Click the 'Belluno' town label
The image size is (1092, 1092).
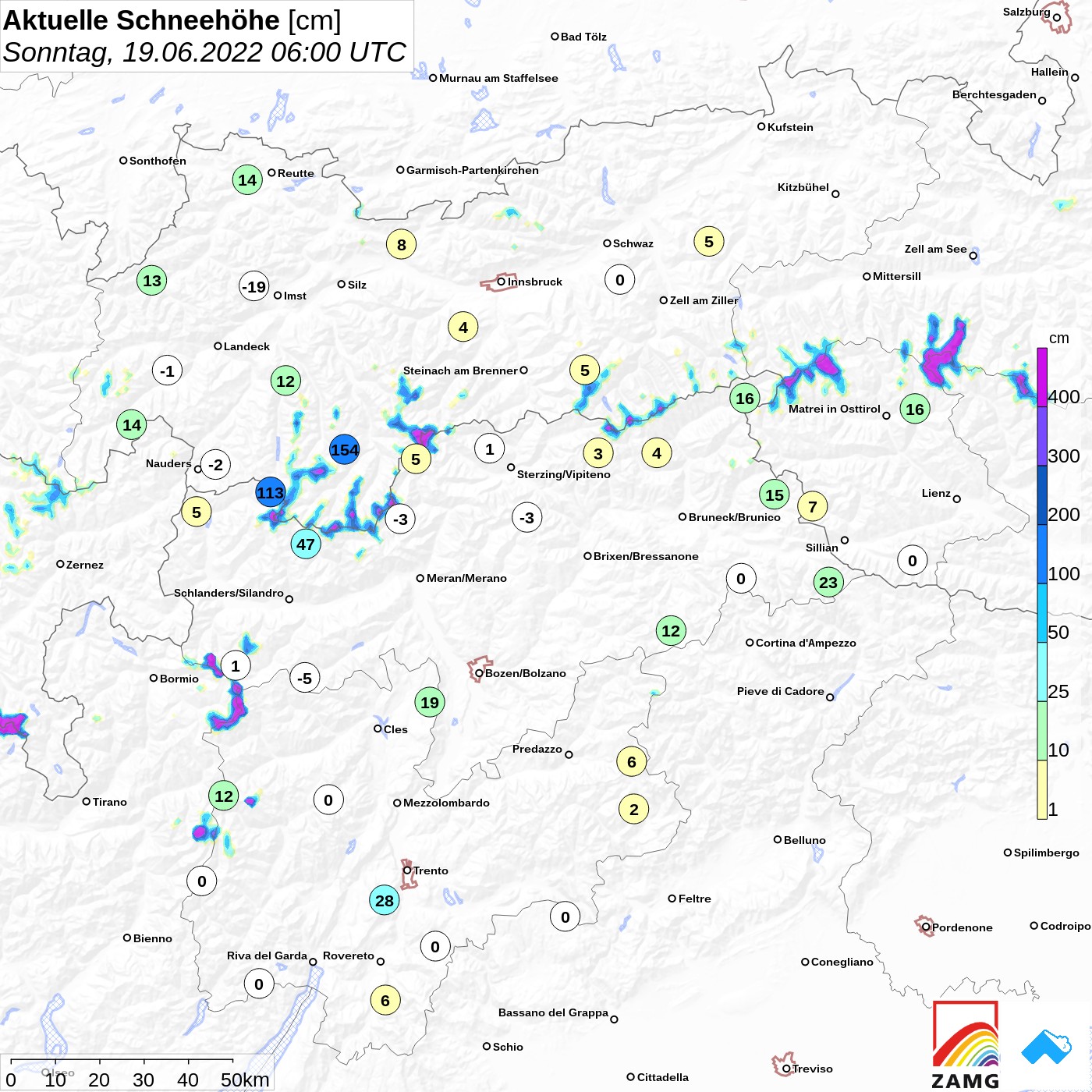(804, 840)
